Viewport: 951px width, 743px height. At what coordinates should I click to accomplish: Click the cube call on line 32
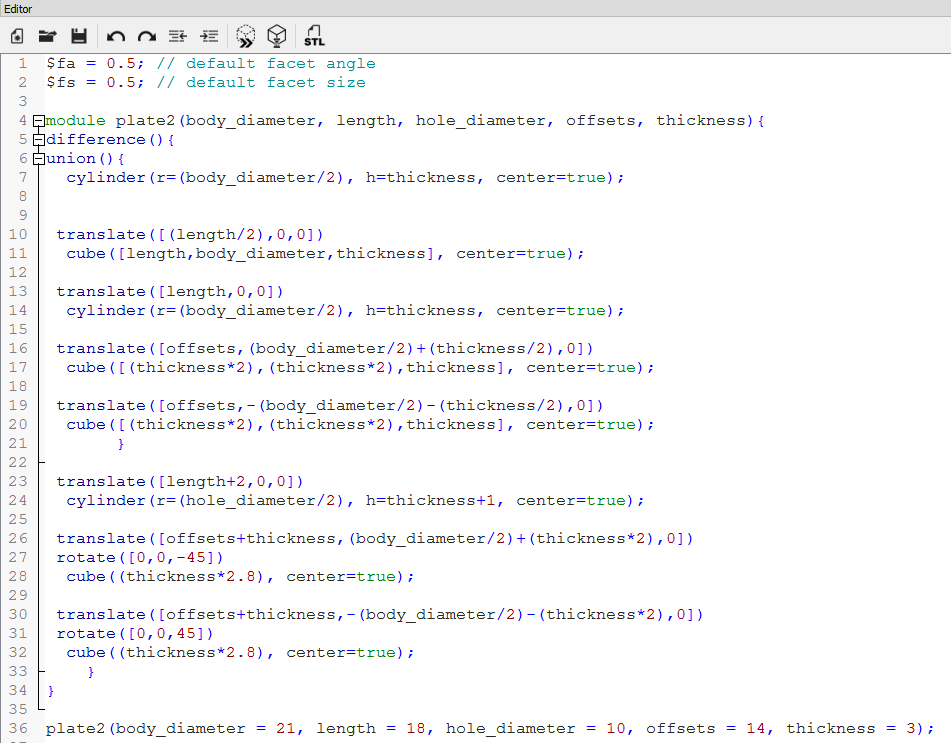click(x=240, y=653)
